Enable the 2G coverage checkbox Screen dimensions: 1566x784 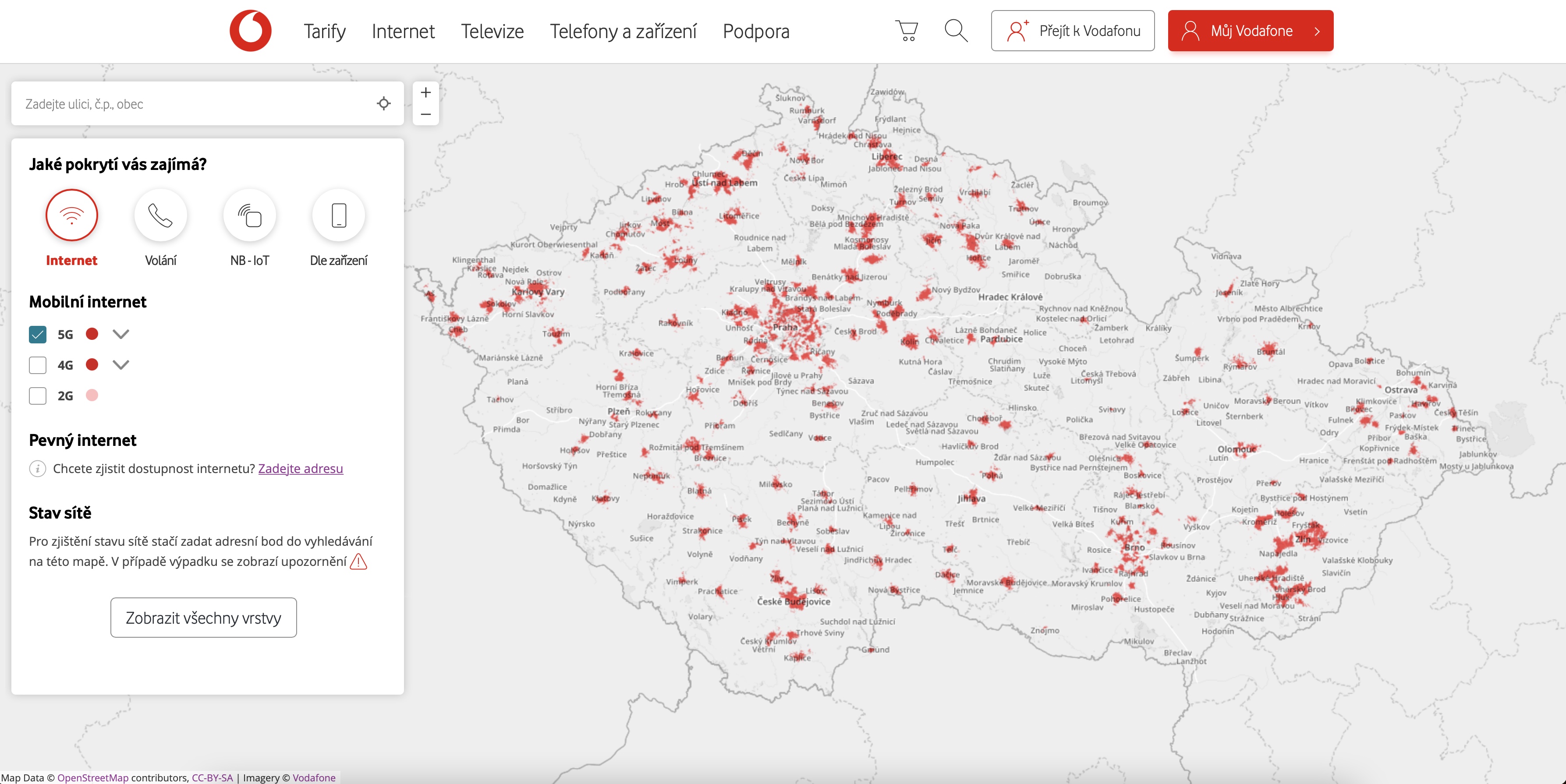point(38,396)
